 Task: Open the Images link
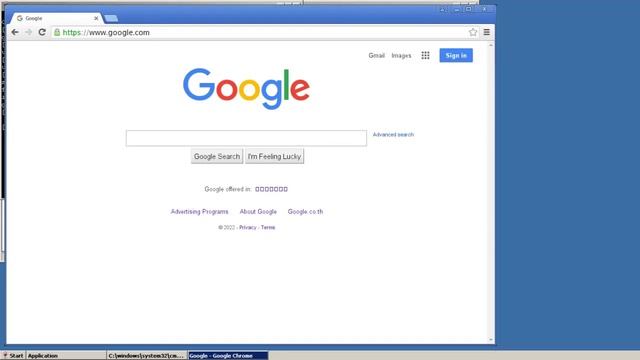[401, 56]
